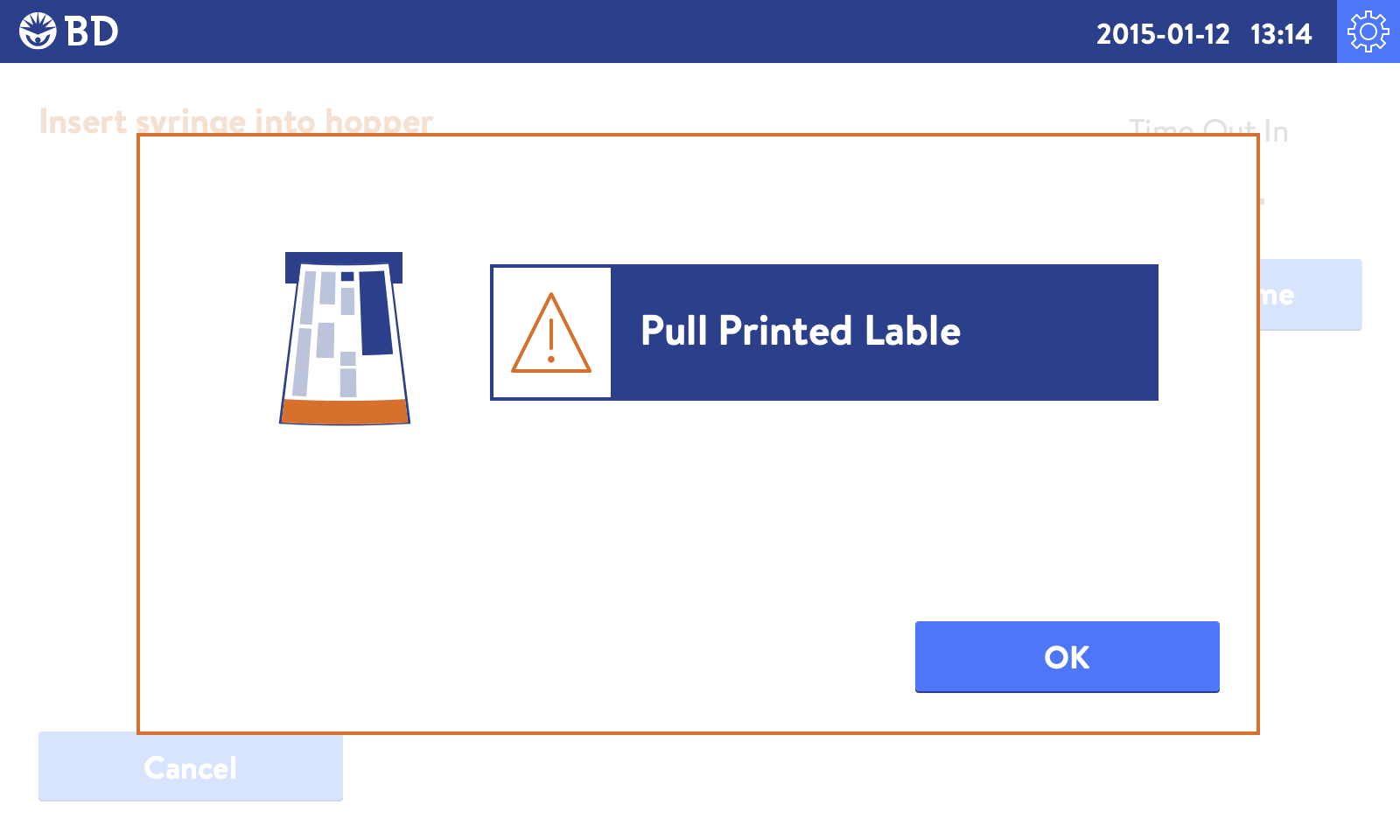Click the BD letters in header
Image resolution: width=1400 pixels, height=840 pixels.
(92, 31)
